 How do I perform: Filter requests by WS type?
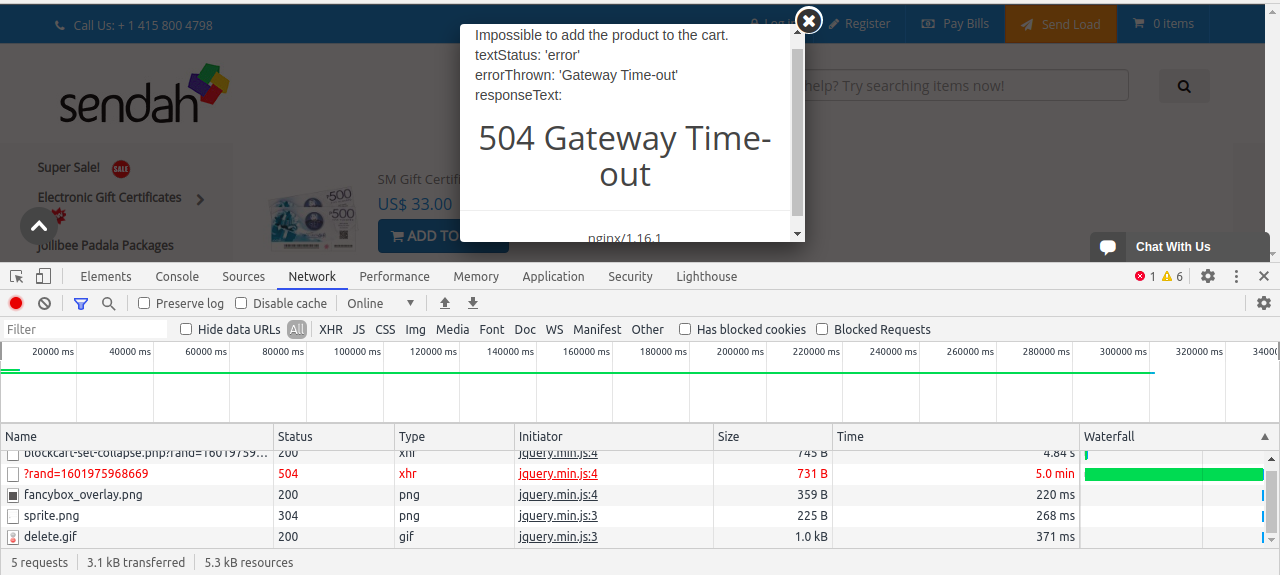[x=554, y=329]
